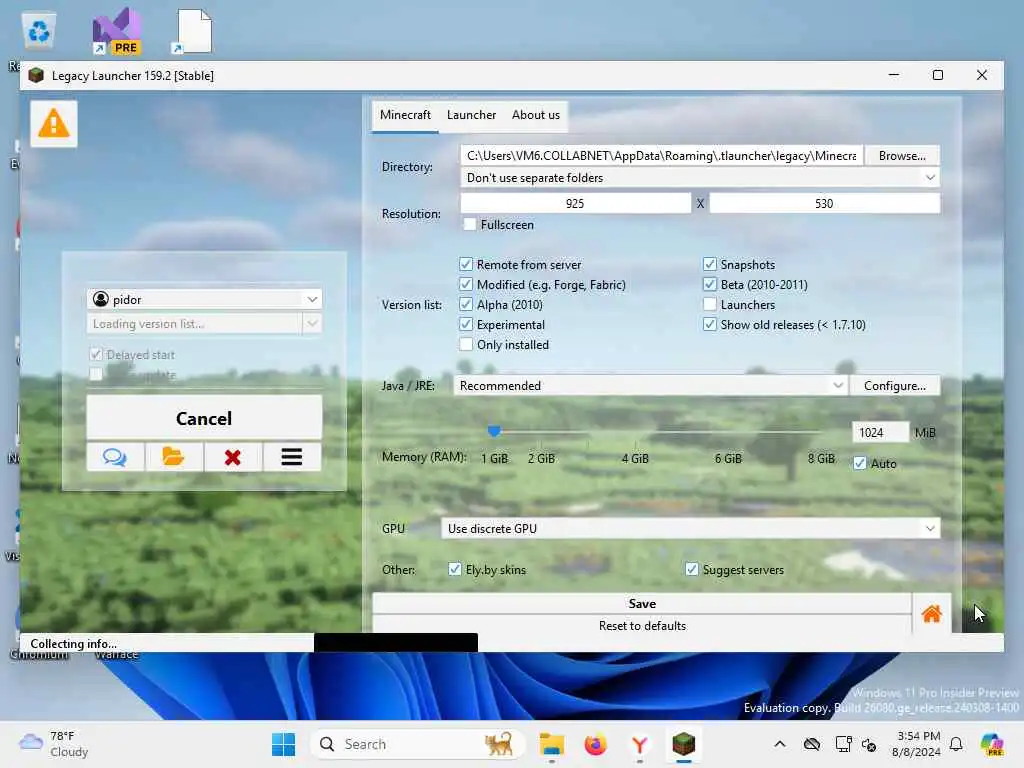This screenshot has width=1024, height=768.
Task: Click the red X icon button
Action: 232,456
